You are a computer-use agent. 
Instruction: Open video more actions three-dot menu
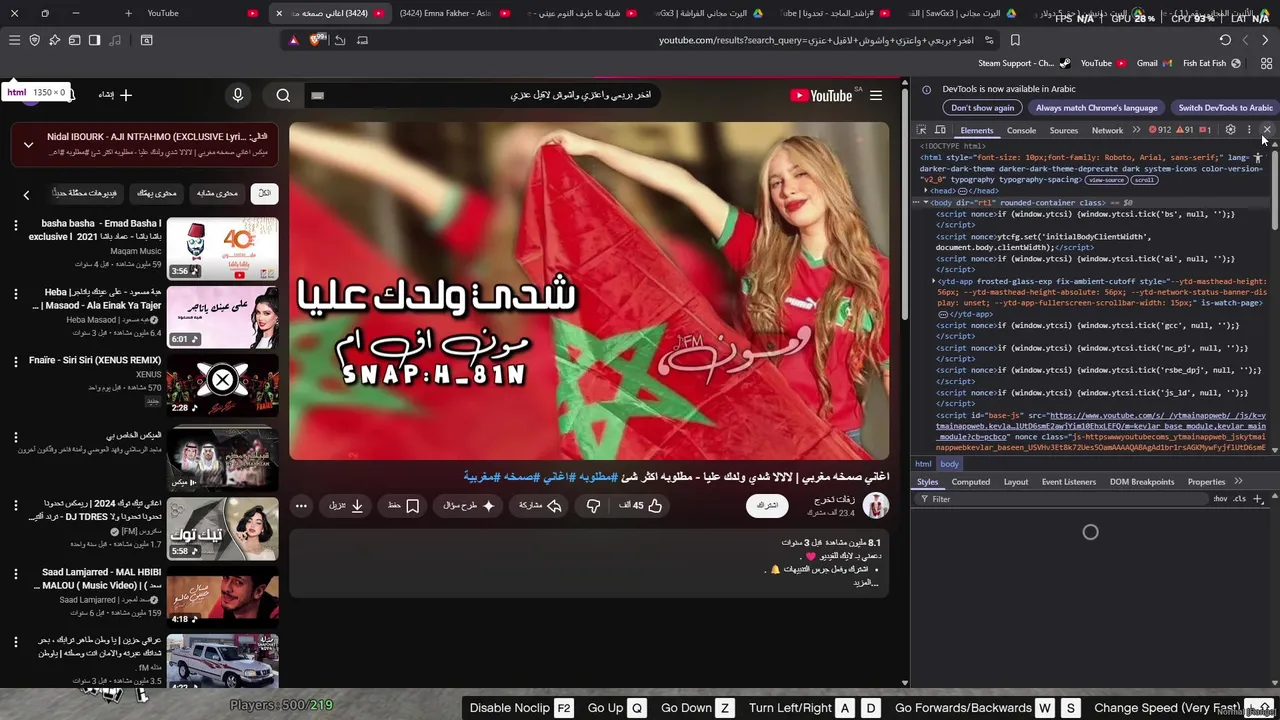(301, 506)
